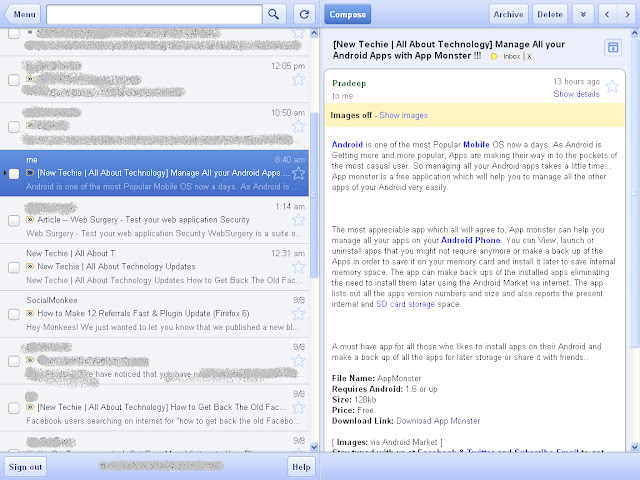Image resolution: width=640 pixels, height=480 pixels.
Task: Star the SocialMonkee email
Action: (x=298, y=314)
